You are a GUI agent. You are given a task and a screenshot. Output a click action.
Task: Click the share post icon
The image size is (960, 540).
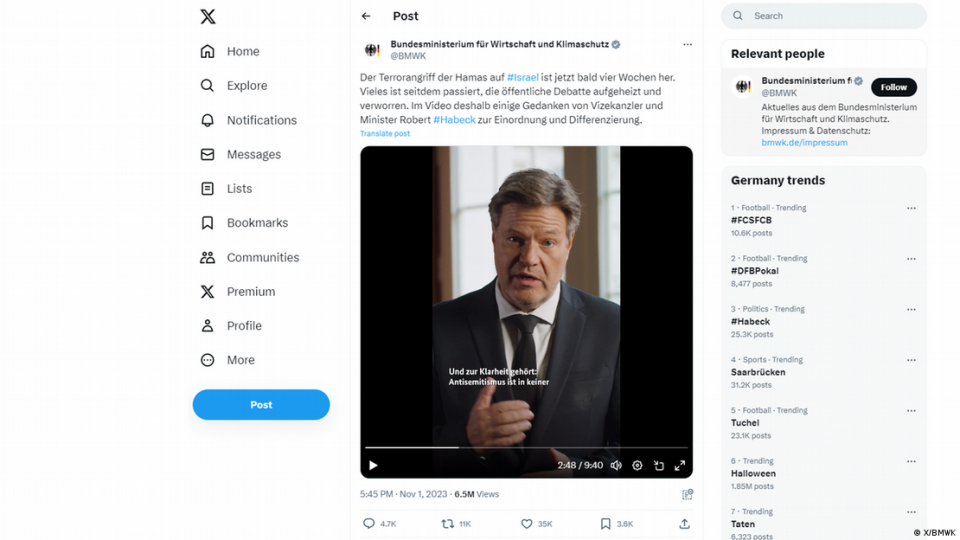click(684, 523)
